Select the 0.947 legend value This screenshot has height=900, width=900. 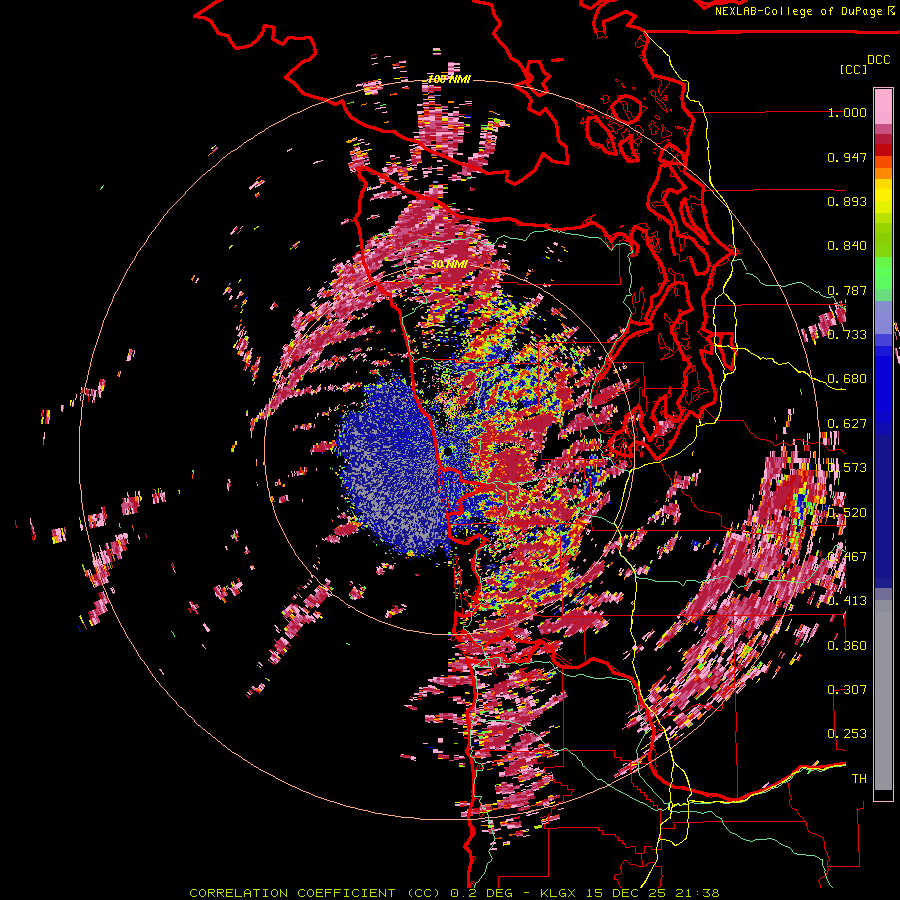(x=847, y=157)
